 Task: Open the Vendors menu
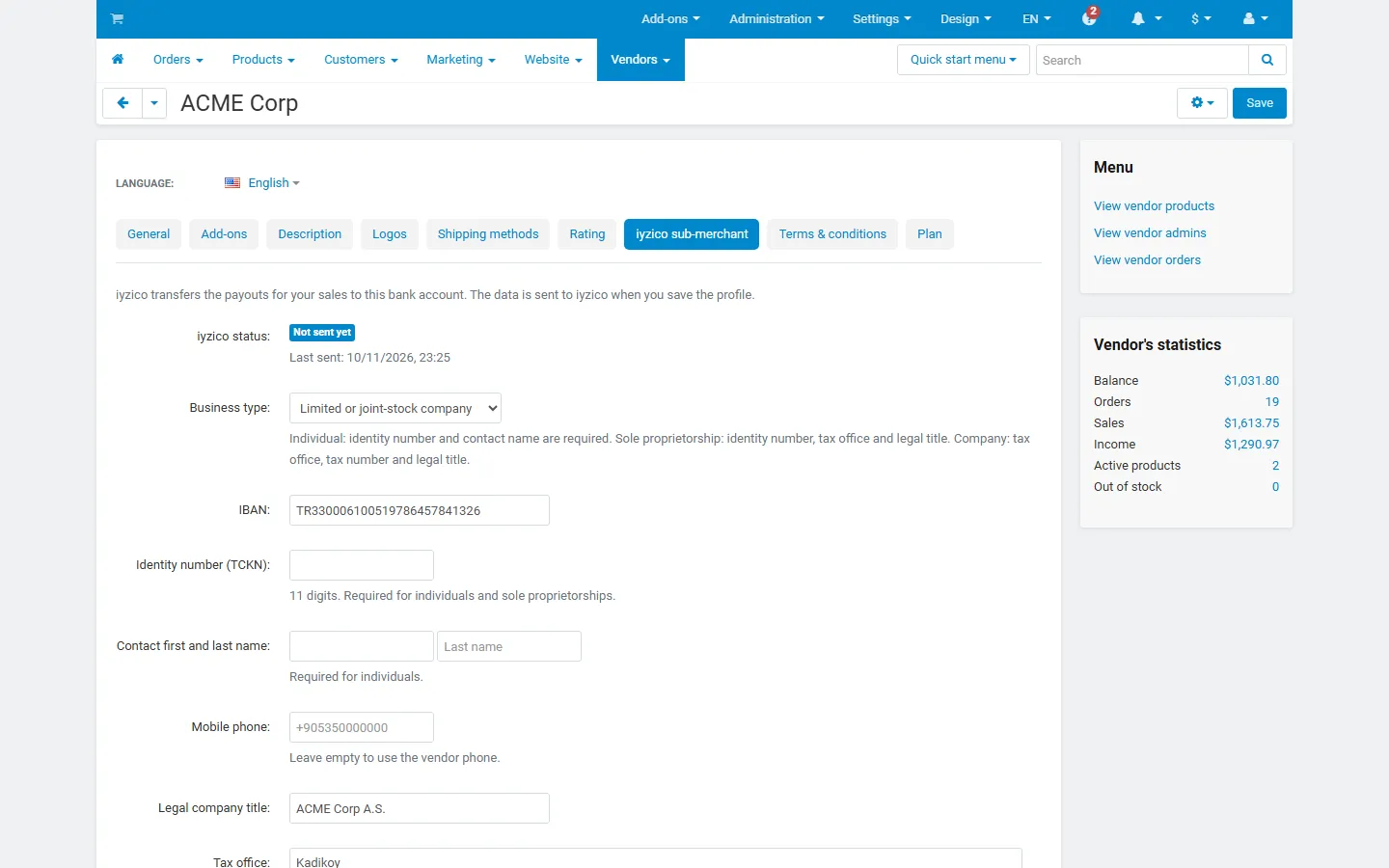coord(640,60)
